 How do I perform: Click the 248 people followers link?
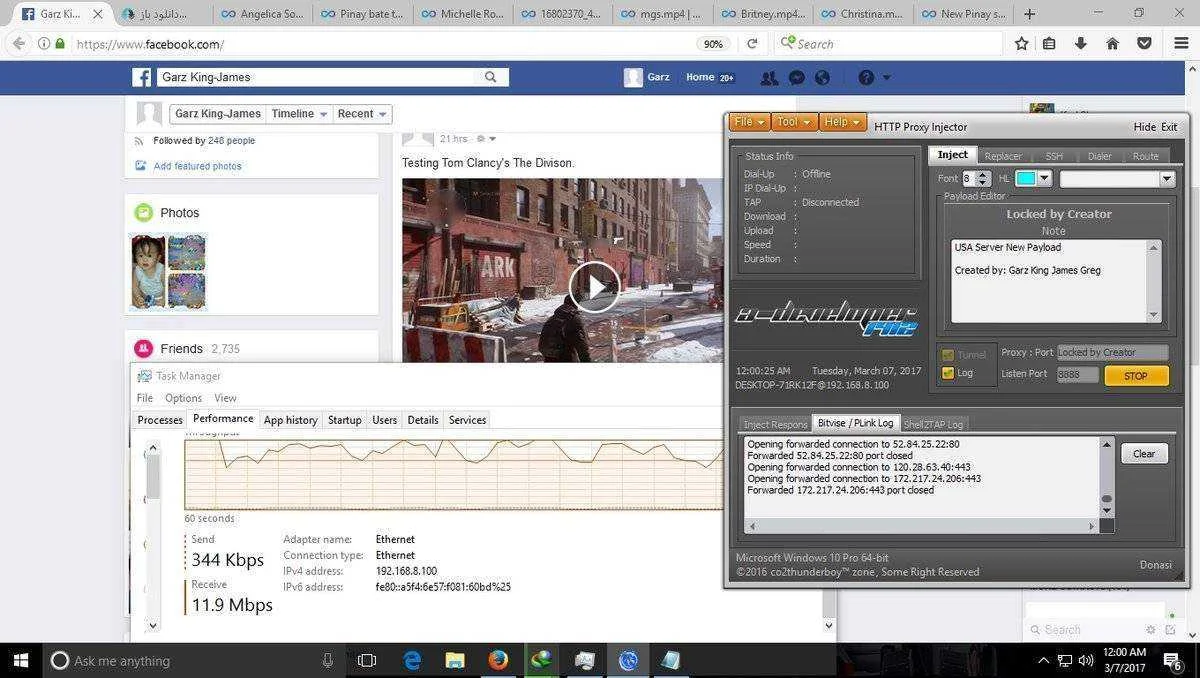[x=231, y=141]
